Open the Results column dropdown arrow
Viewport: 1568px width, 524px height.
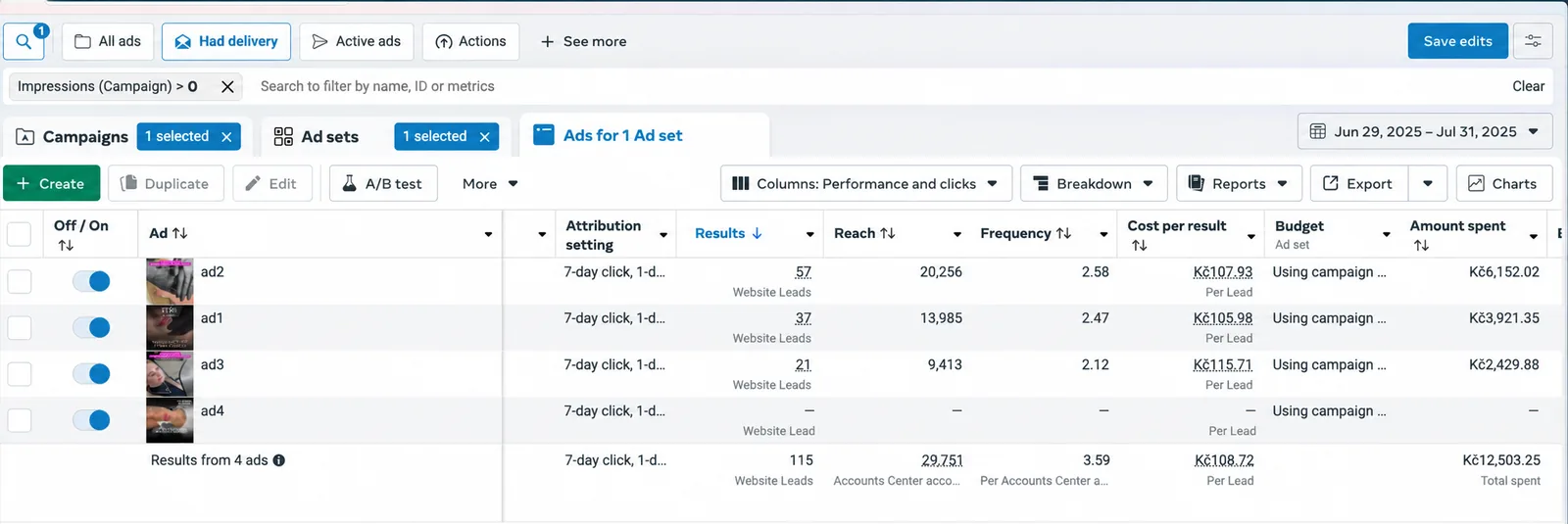click(x=809, y=234)
